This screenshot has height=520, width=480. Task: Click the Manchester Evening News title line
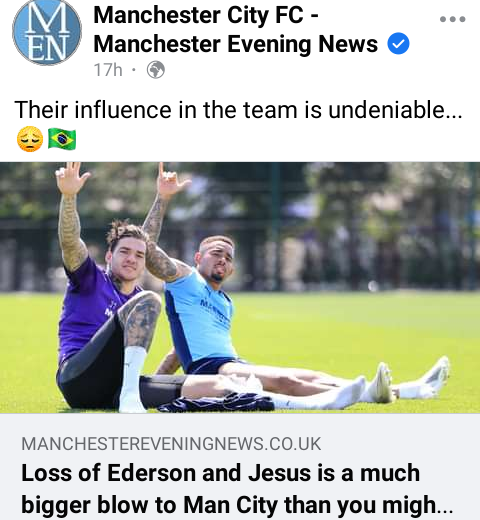[236, 44]
